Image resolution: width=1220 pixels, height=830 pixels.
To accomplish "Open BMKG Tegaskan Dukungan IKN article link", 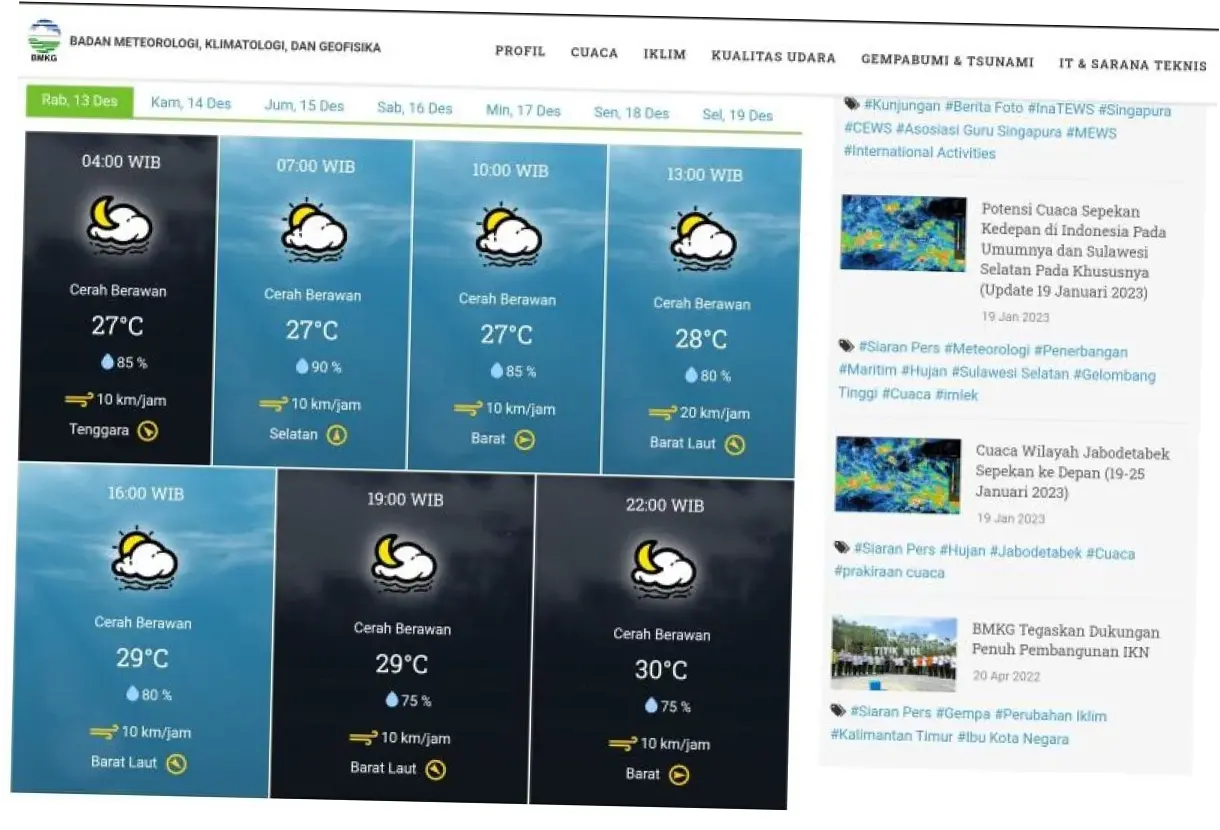I will pyautogui.click(x=1065, y=641).
